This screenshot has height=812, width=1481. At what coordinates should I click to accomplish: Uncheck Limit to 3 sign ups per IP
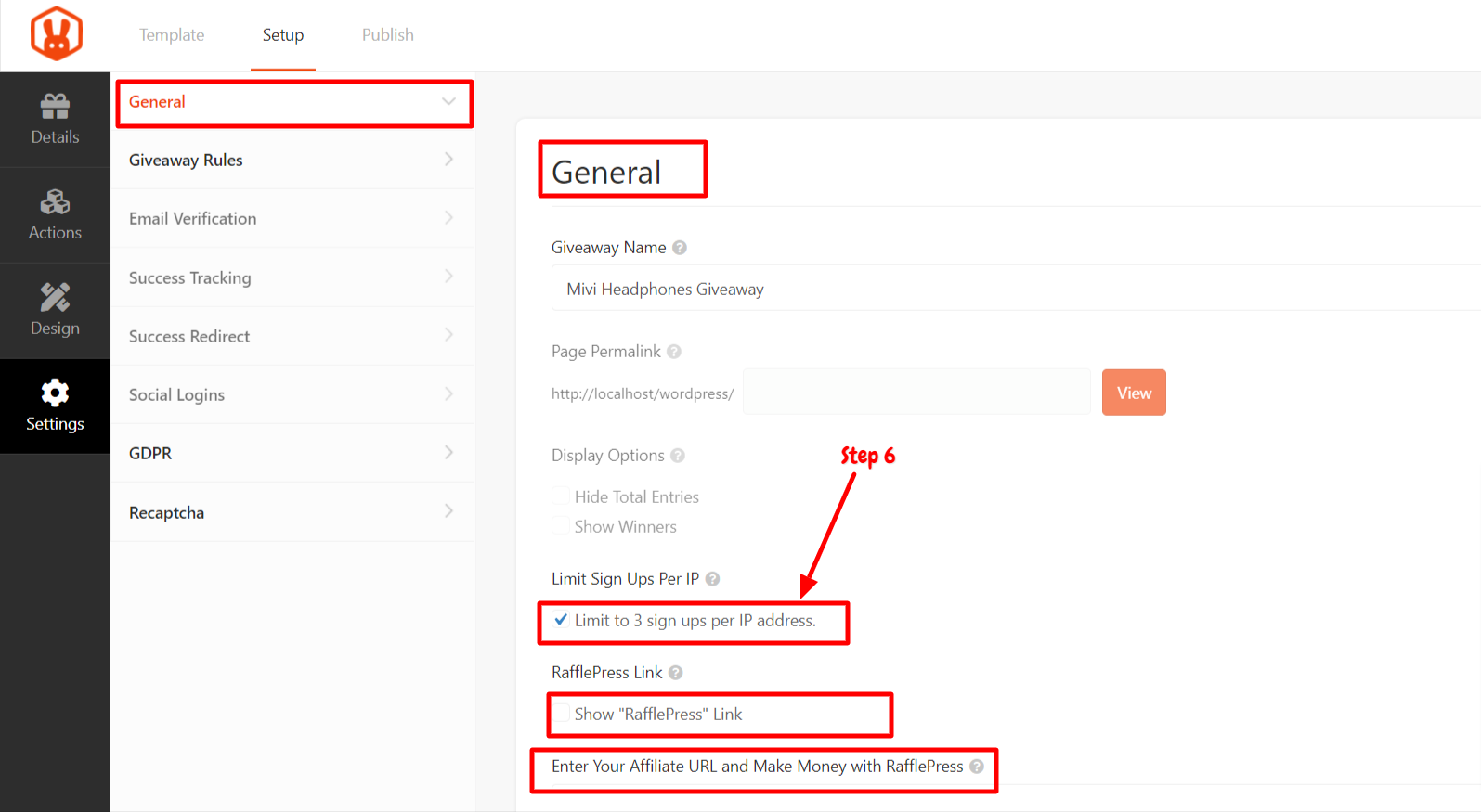tap(561, 620)
